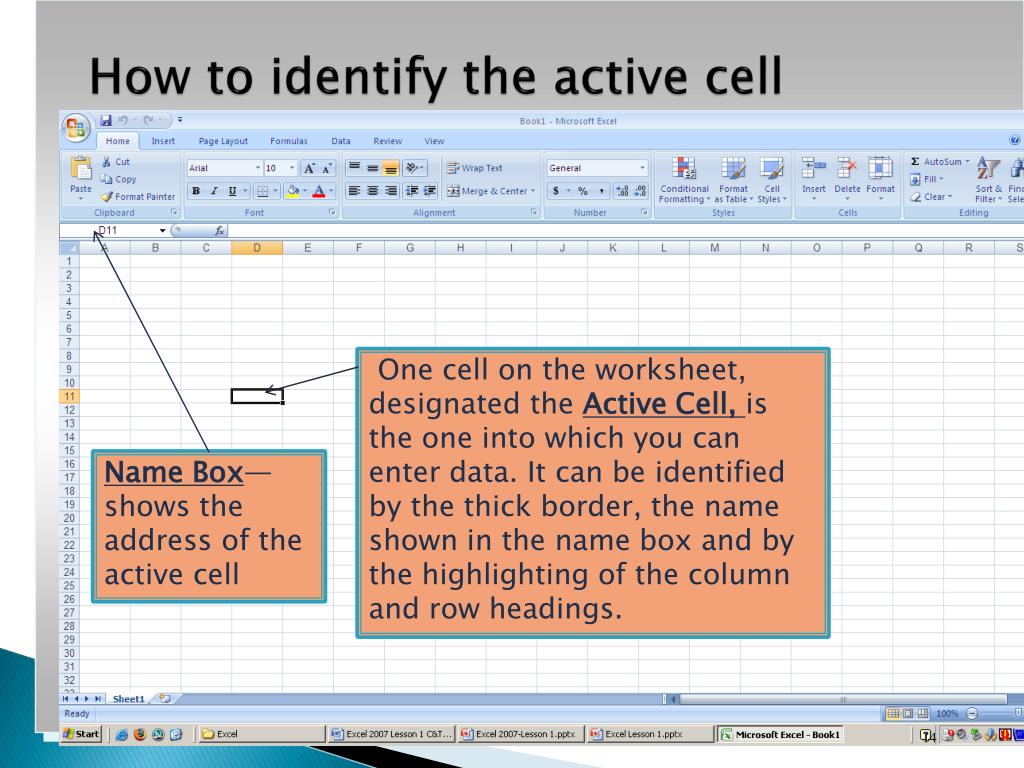Open the Page Layout tab
Image resolution: width=1024 pixels, height=768 pixels.
223,141
